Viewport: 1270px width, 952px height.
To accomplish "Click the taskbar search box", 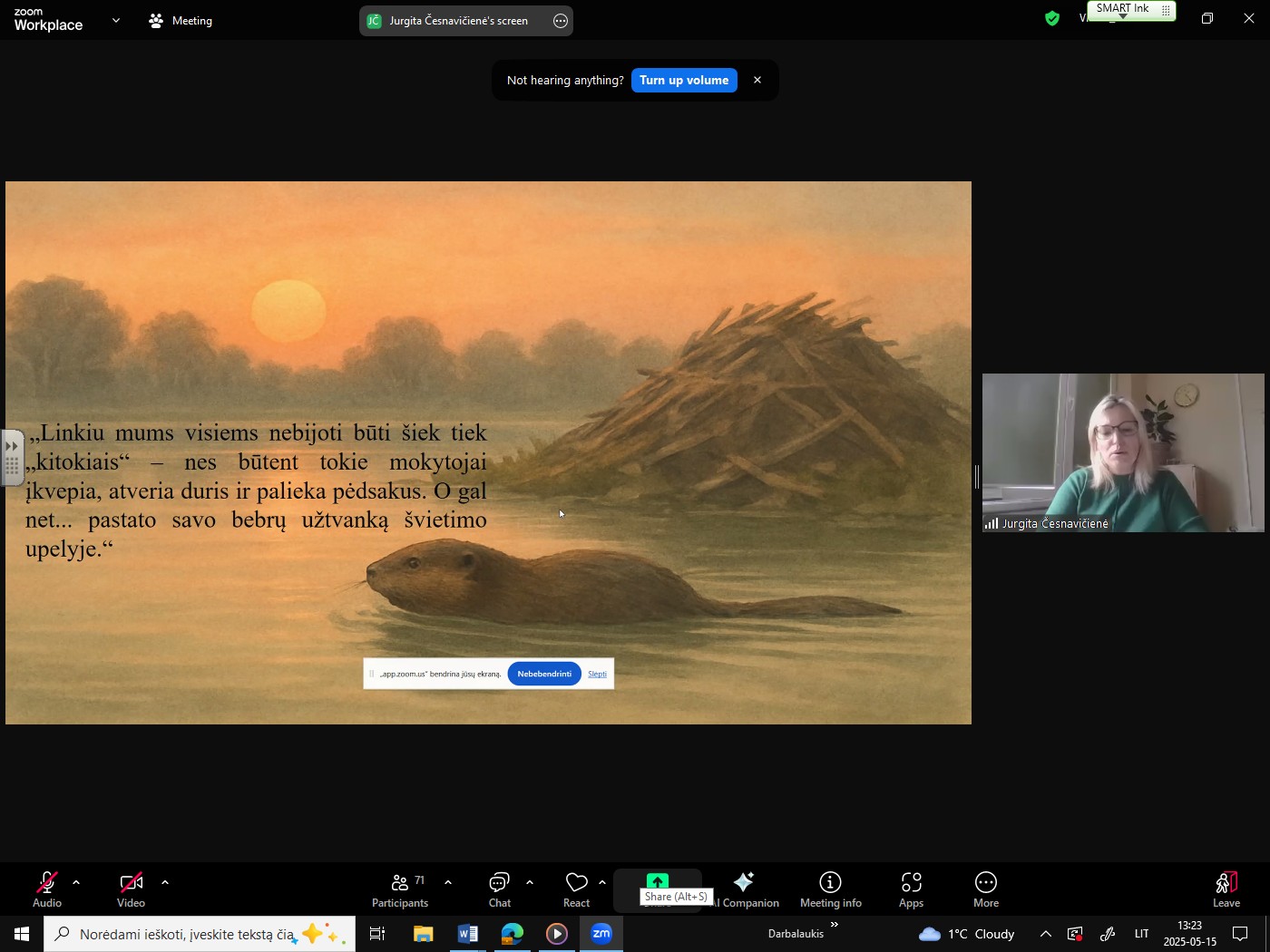I will coord(200,934).
